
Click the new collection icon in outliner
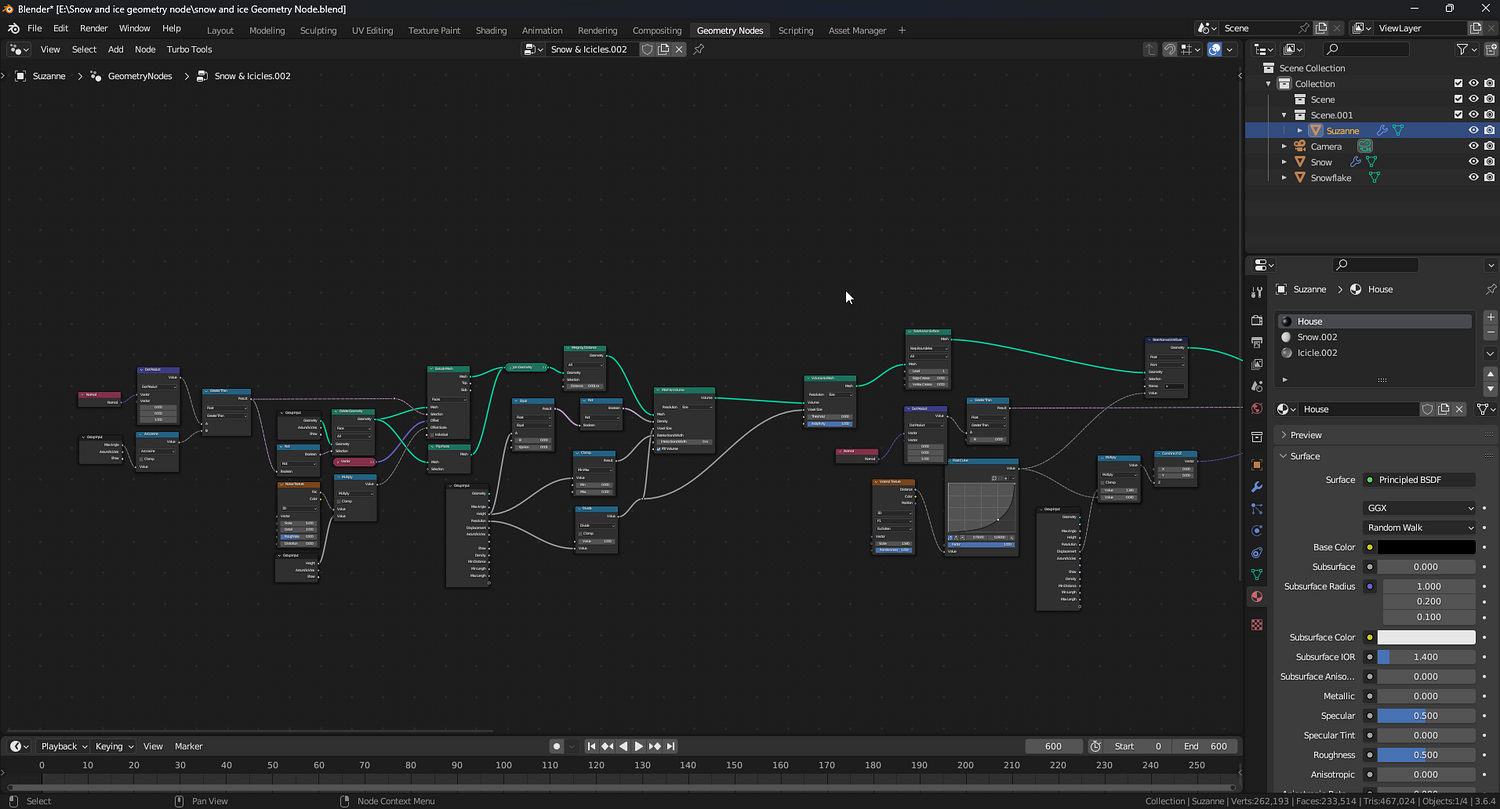[1489, 49]
